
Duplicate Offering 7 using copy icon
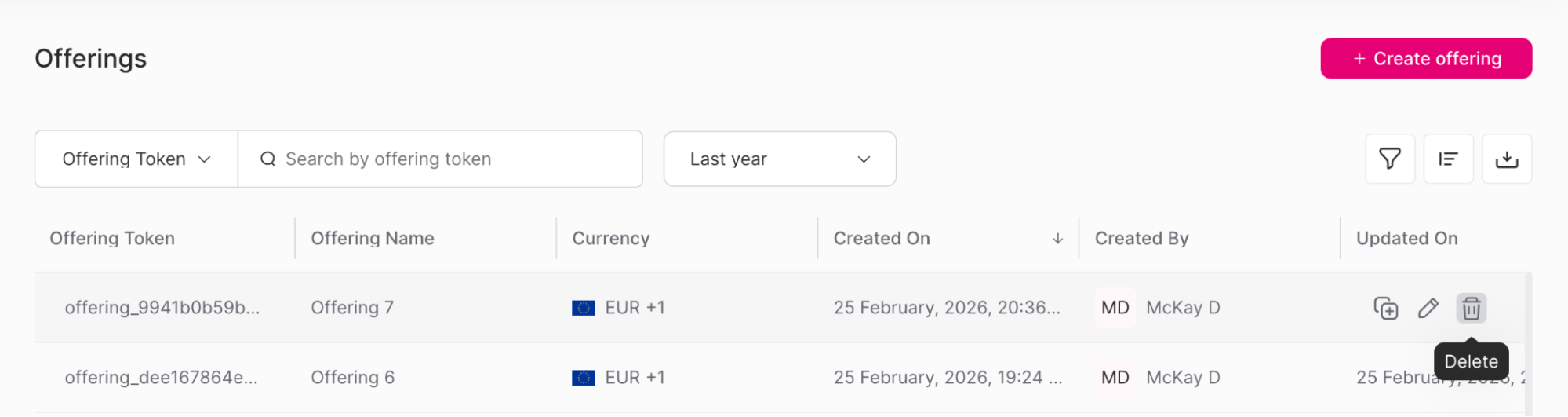(1385, 308)
